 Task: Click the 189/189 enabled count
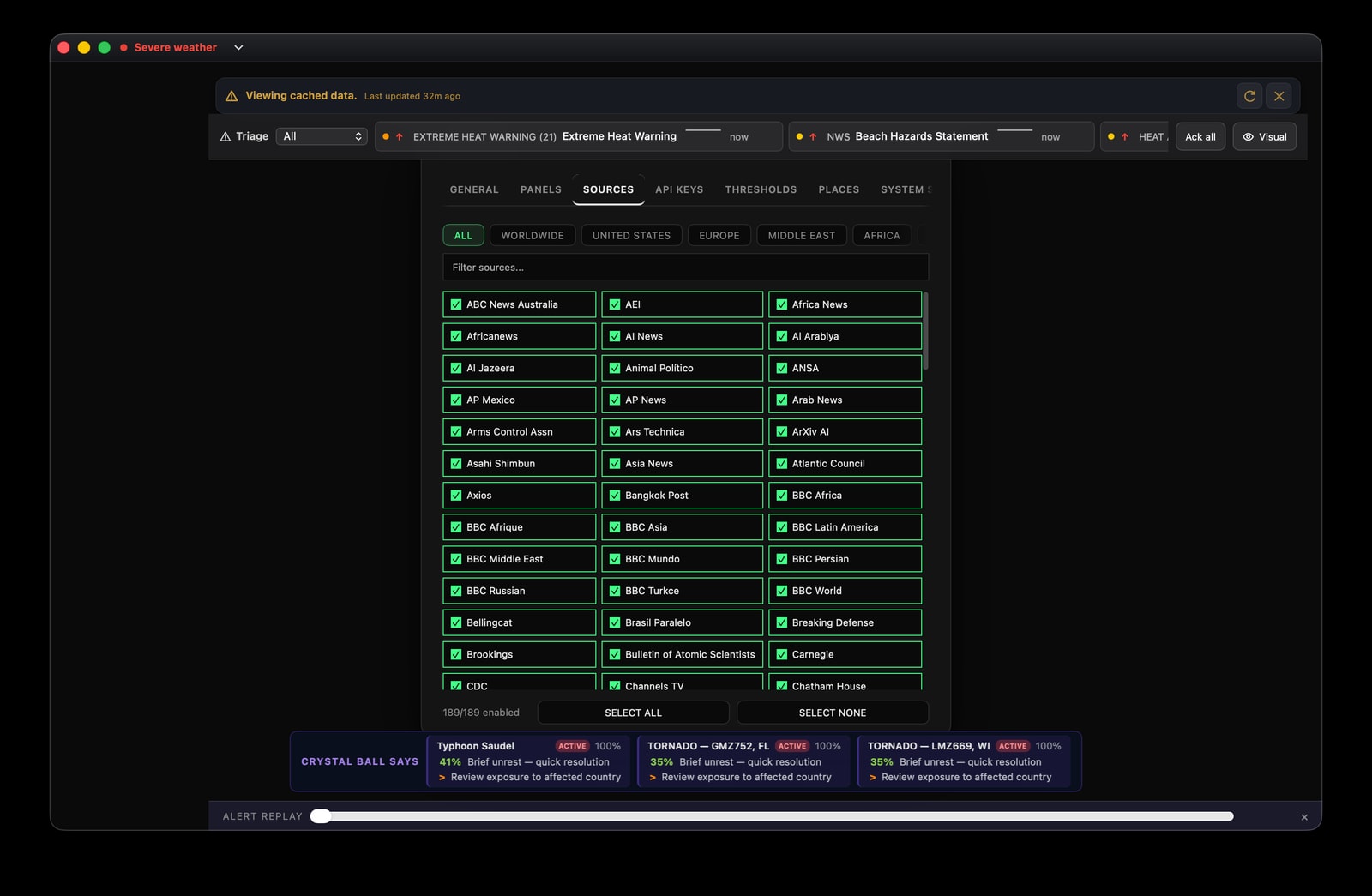tap(481, 713)
